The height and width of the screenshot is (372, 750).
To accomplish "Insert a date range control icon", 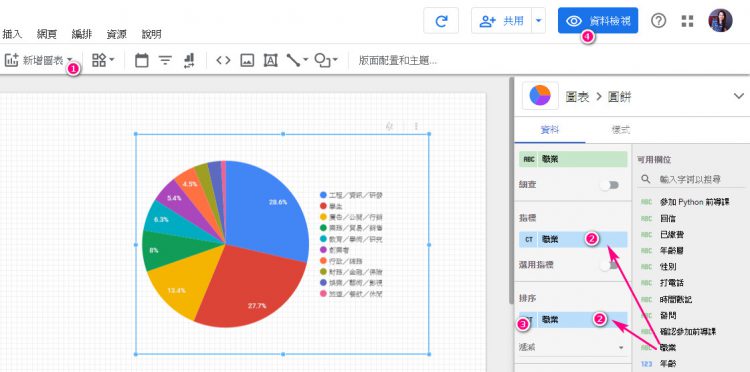I will point(142,60).
